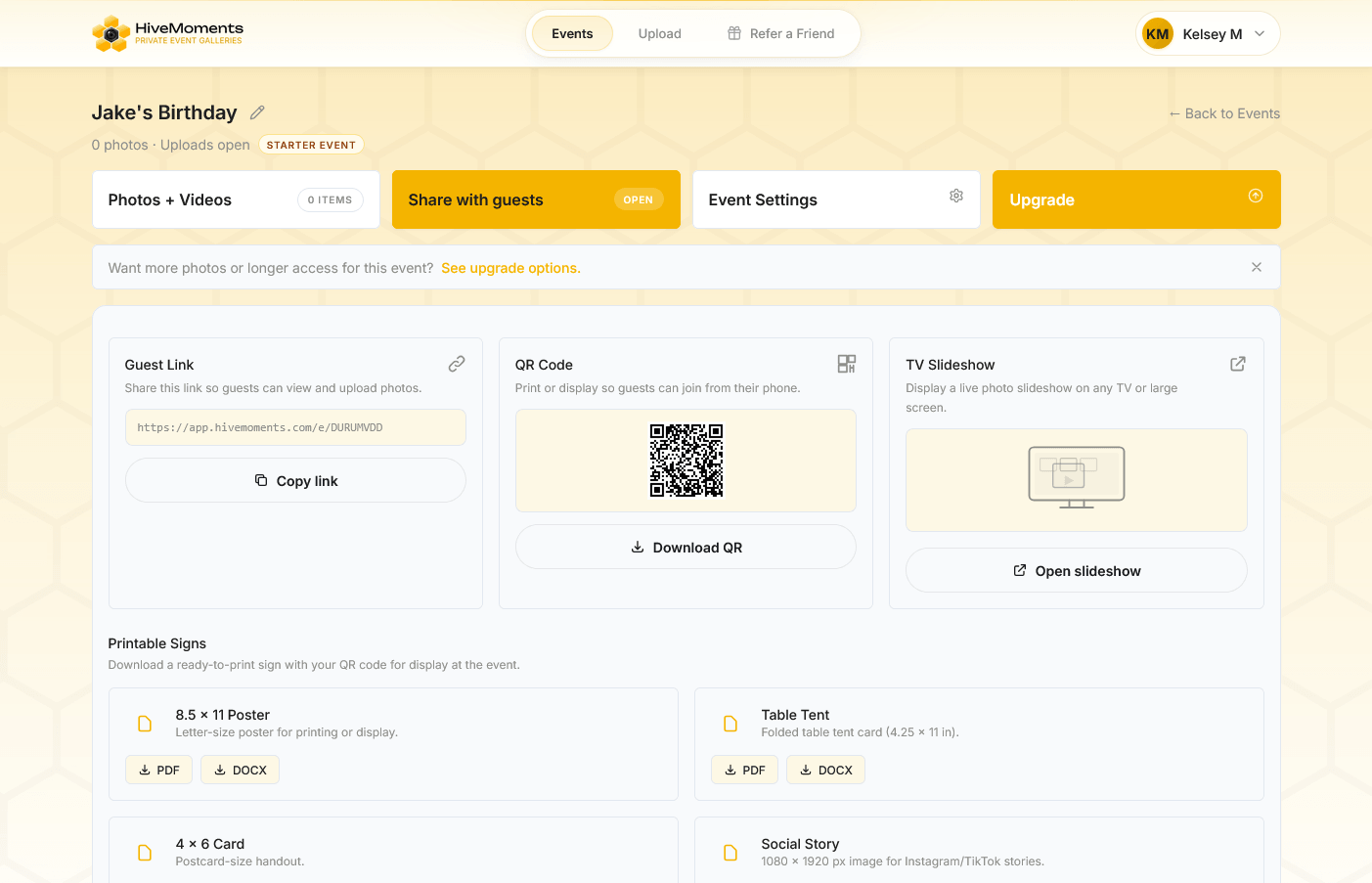1372x883 pixels.
Task: Click the 4 × 6 Card sign title
Action: coord(210,844)
